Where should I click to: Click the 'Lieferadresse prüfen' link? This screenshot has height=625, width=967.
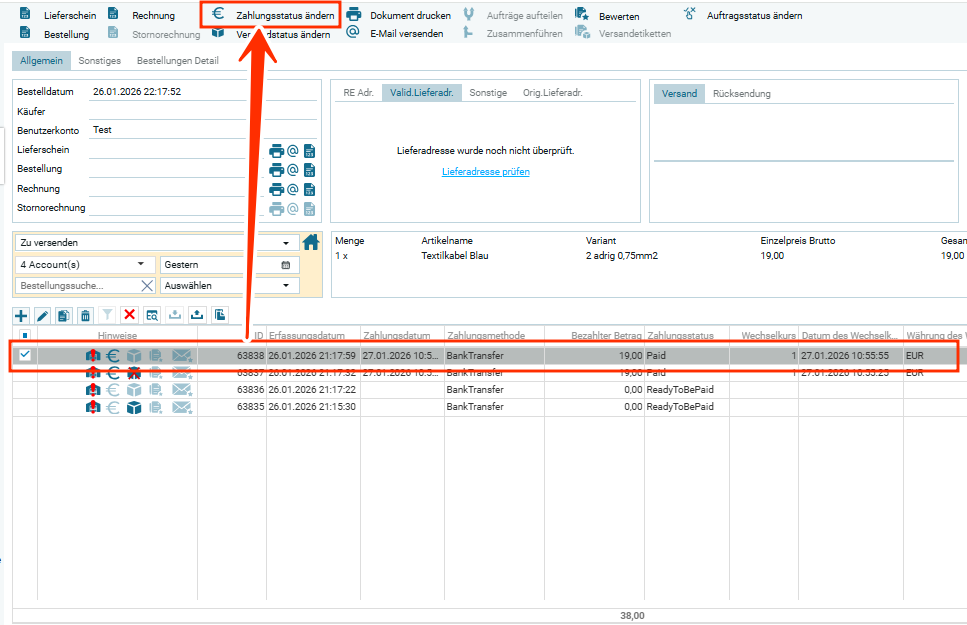pos(485,172)
